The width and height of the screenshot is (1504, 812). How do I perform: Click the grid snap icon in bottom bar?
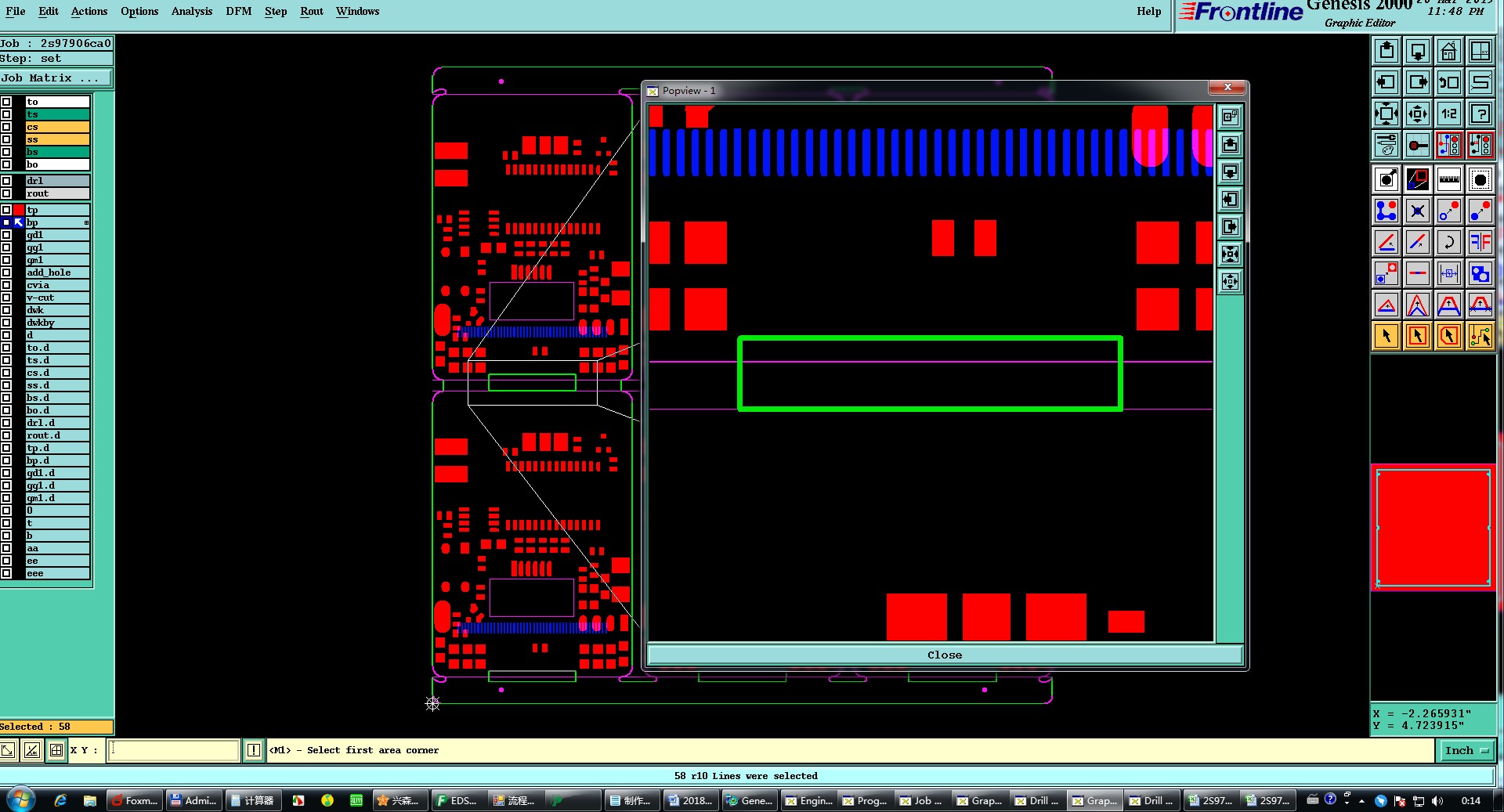[56, 750]
